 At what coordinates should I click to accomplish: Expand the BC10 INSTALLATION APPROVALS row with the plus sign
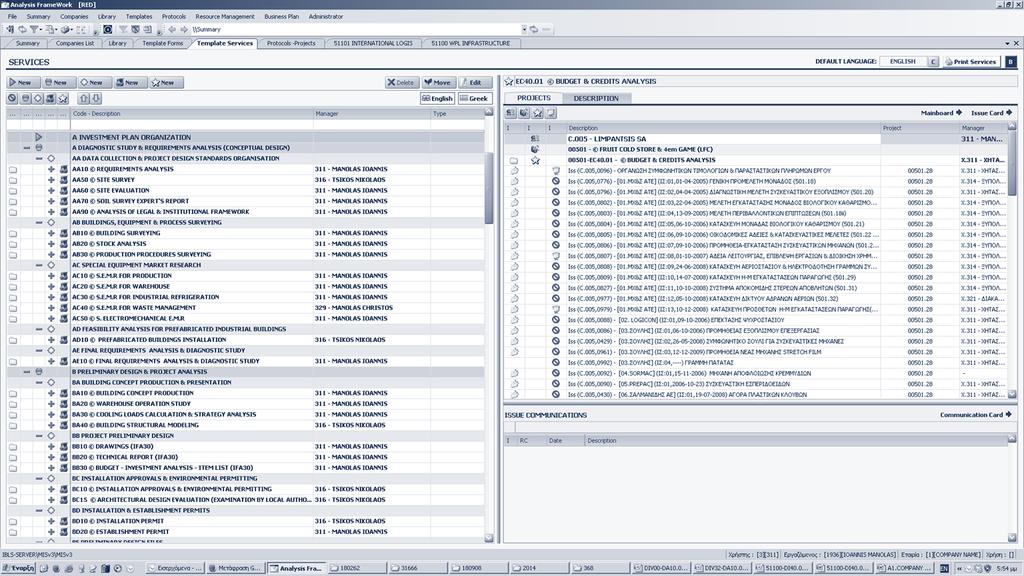(51, 489)
